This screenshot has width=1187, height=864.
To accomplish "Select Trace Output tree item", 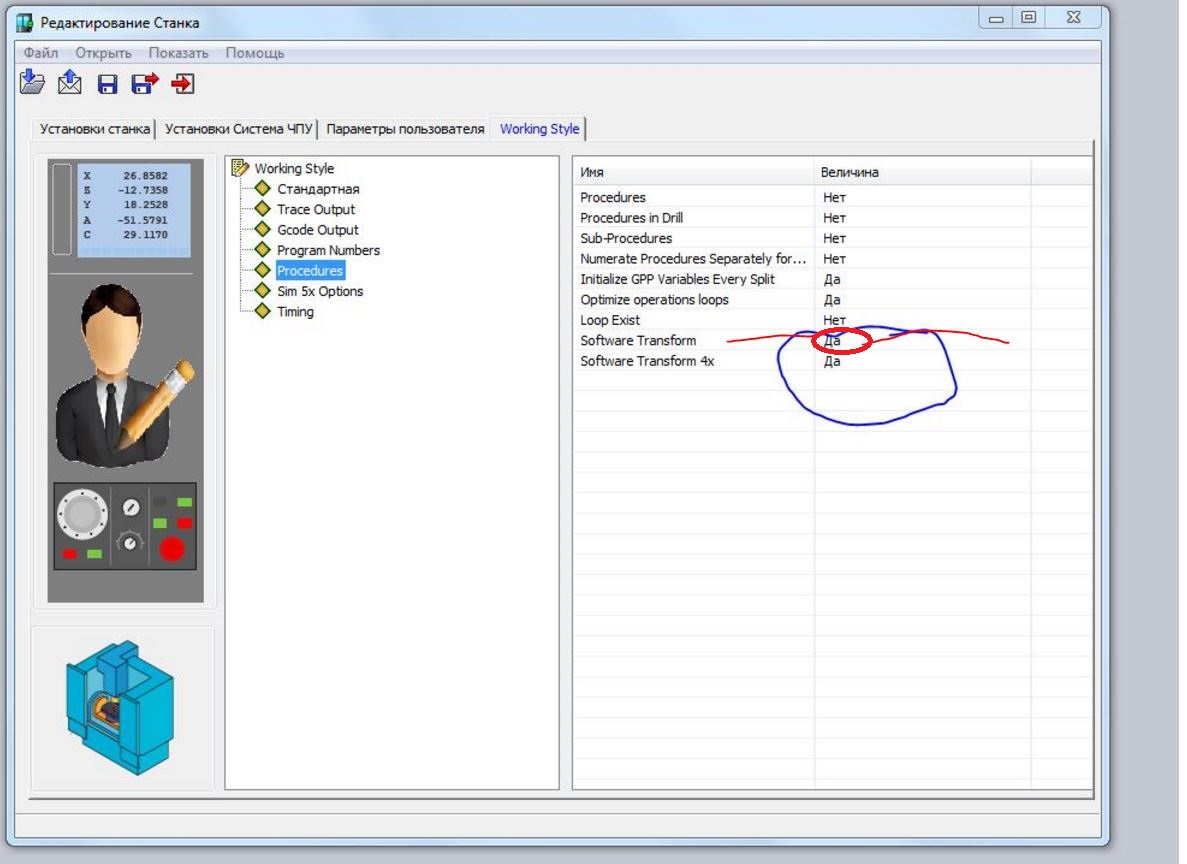I will [316, 209].
